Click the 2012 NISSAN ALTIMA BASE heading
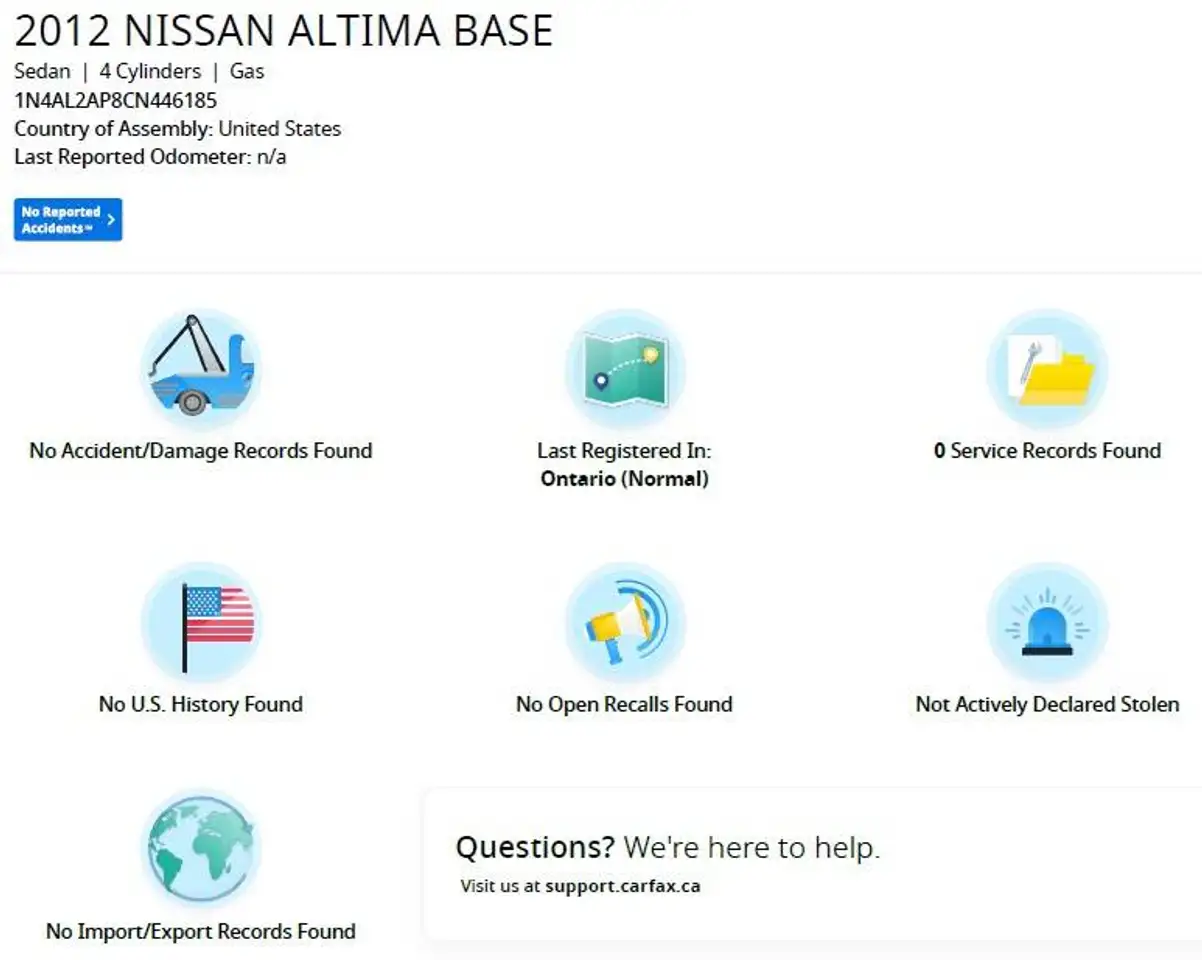 click(x=283, y=32)
